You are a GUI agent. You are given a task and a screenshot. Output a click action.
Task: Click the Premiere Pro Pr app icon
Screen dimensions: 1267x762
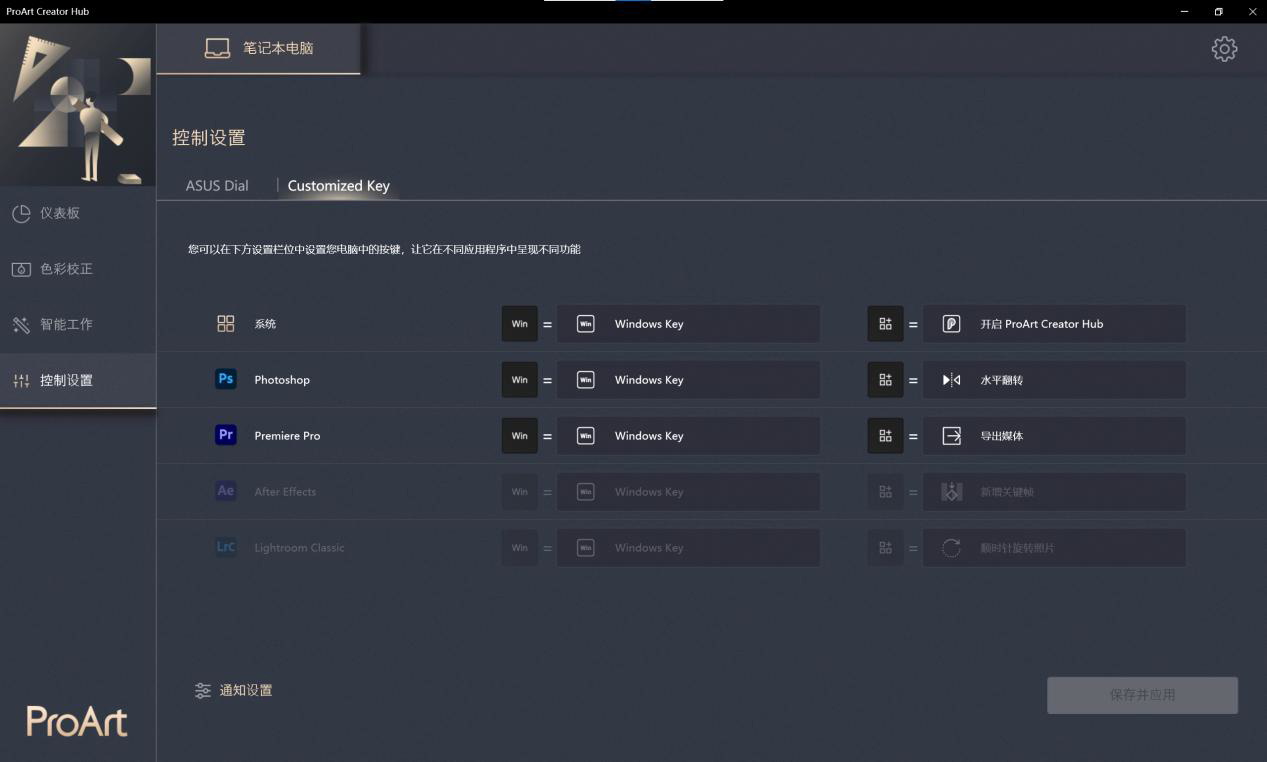tap(226, 435)
